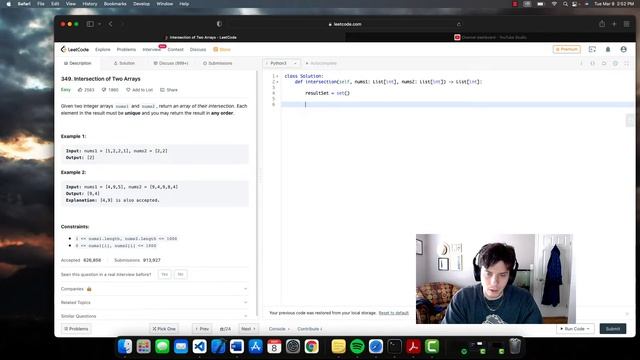Click the Submit button
This screenshot has height=360, width=640.
[613, 329]
